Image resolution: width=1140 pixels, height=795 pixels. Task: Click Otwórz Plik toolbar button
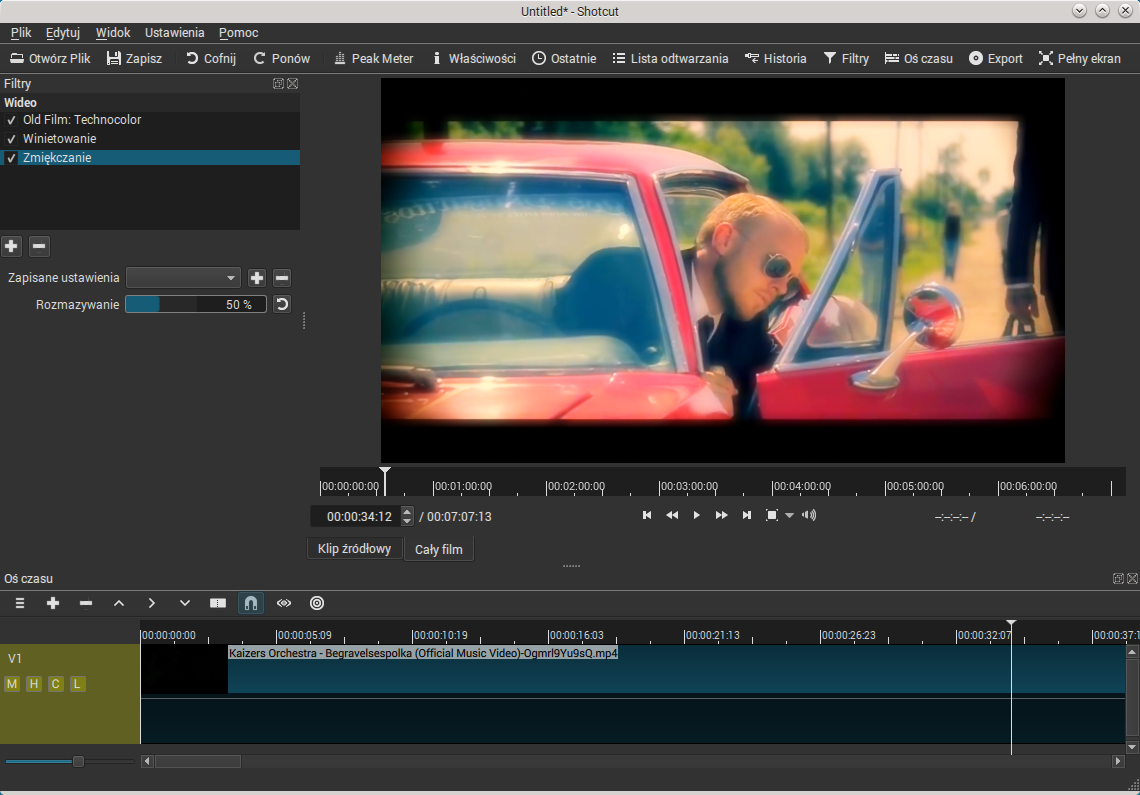click(50, 58)
